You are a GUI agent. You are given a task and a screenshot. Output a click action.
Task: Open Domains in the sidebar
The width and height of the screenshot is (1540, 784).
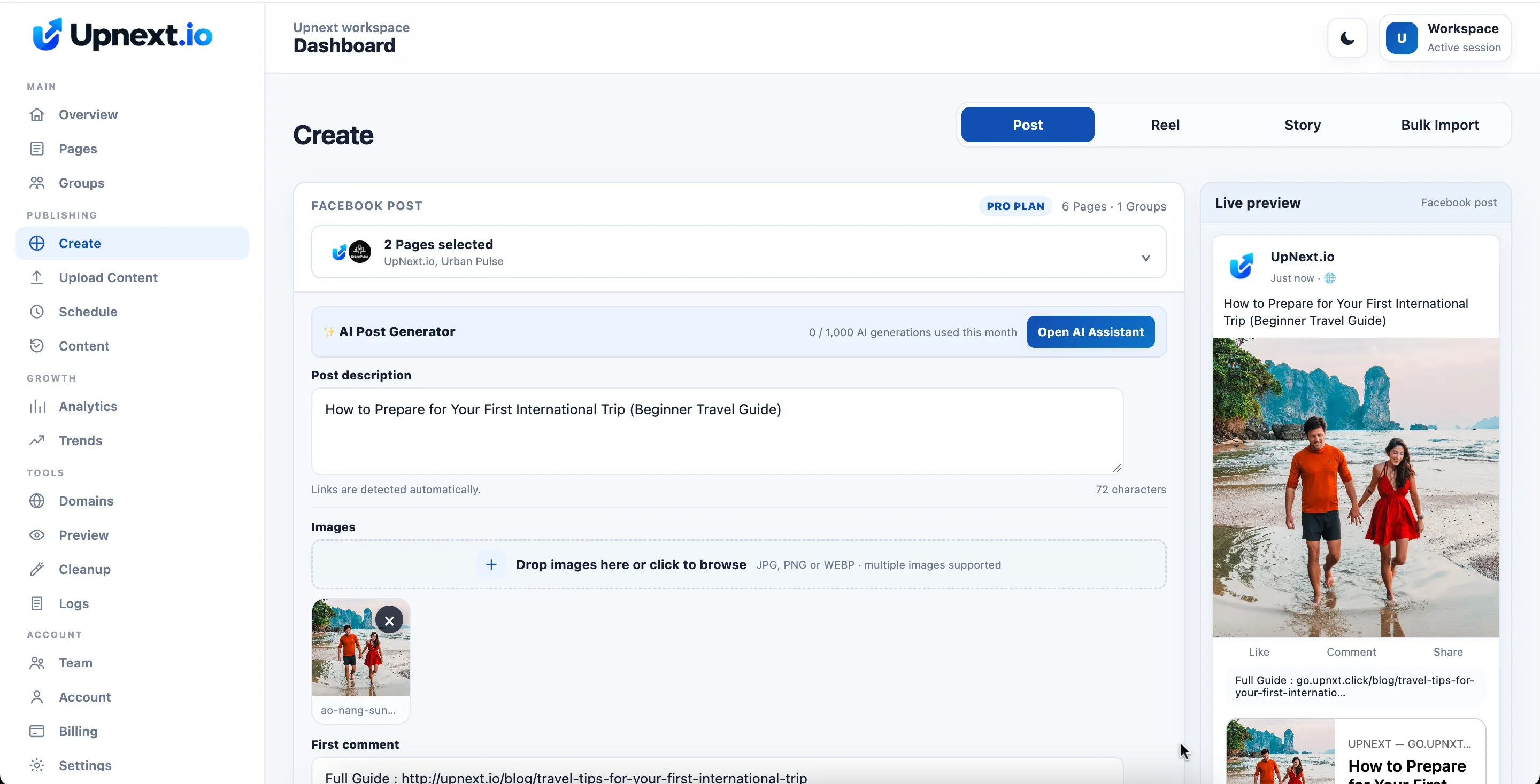coord(132,501)
